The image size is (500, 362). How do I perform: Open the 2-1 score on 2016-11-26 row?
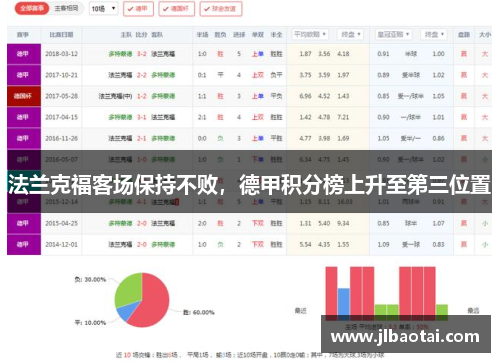(x=142, y=138)
